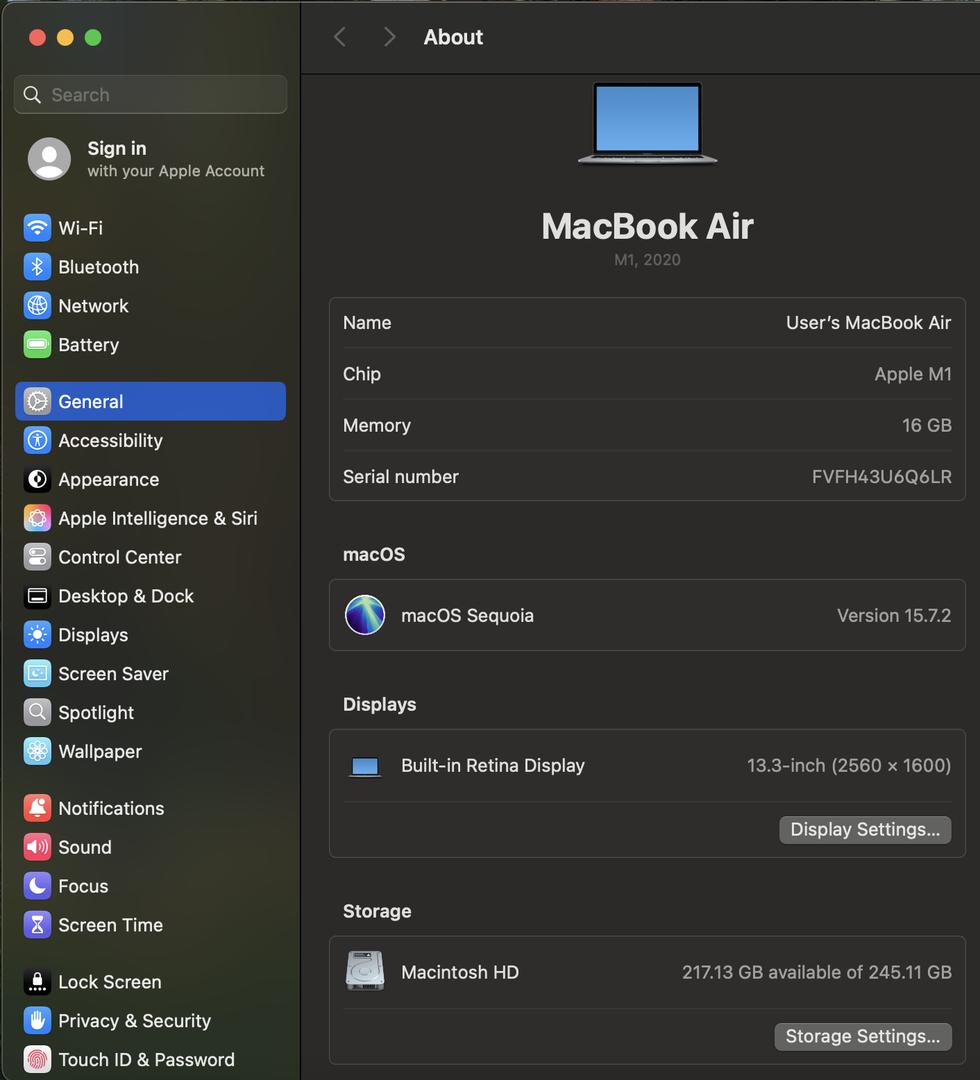Open the Battery settings icon

[x=37, y=345]
